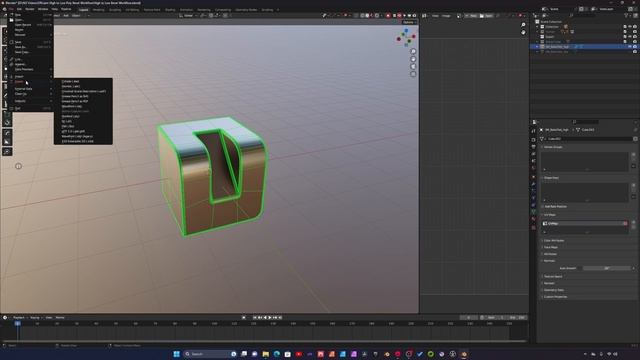Screen dimensions: 640x360
Task: Switch to the UV Editing workspace tab
Action: coord(132,9)
